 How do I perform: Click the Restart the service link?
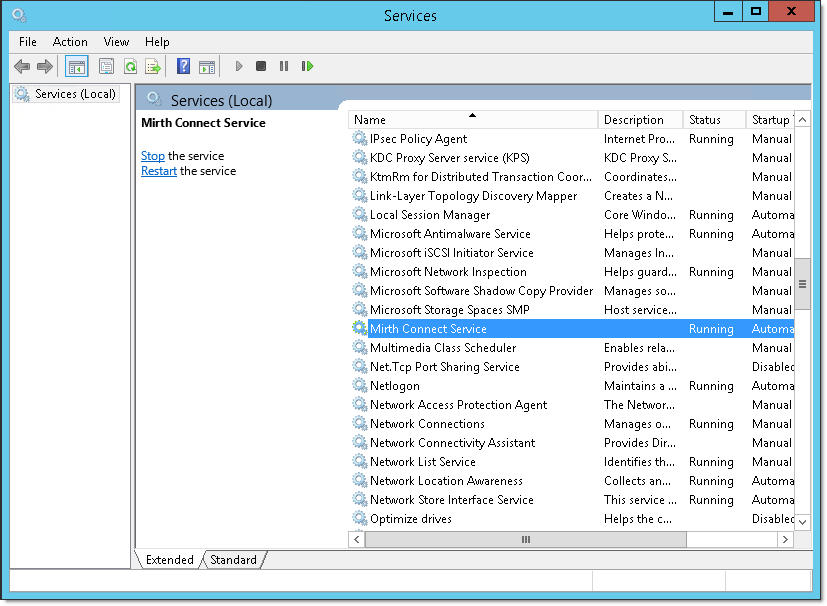[x=159, y=171]
